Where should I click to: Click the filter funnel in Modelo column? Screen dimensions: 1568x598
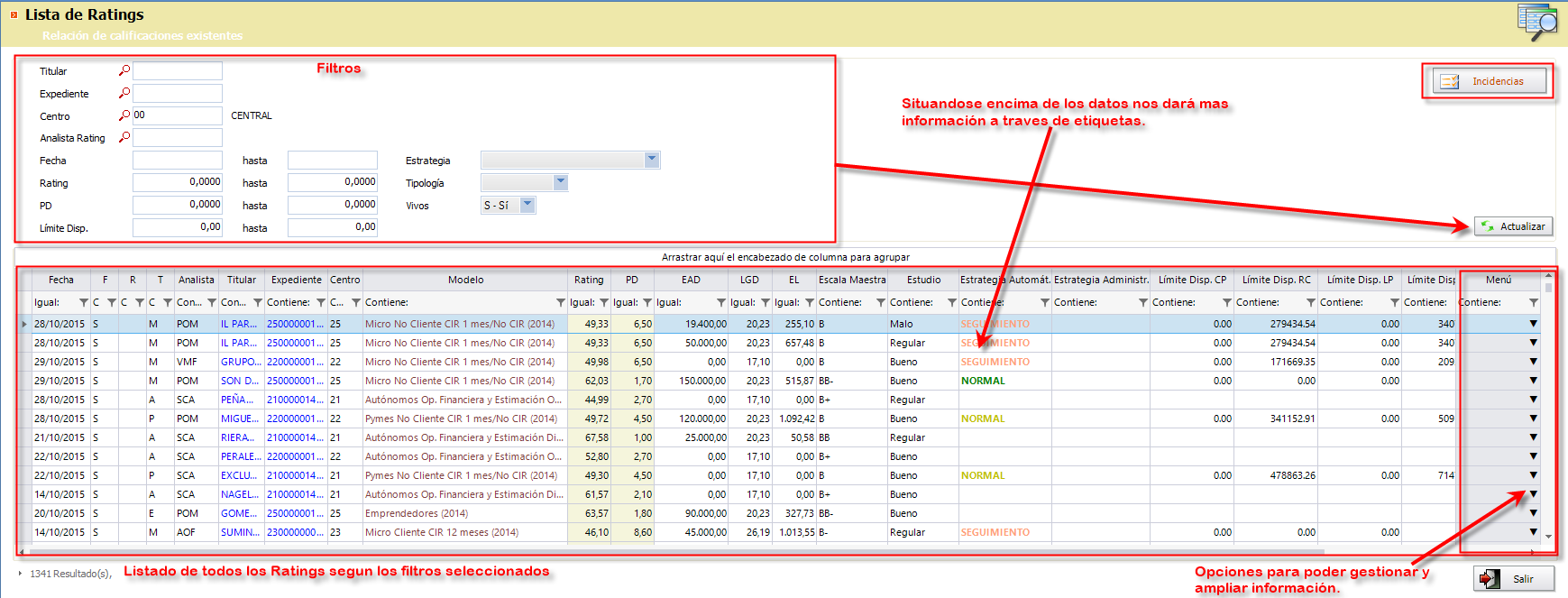click(x=561, y=303)
